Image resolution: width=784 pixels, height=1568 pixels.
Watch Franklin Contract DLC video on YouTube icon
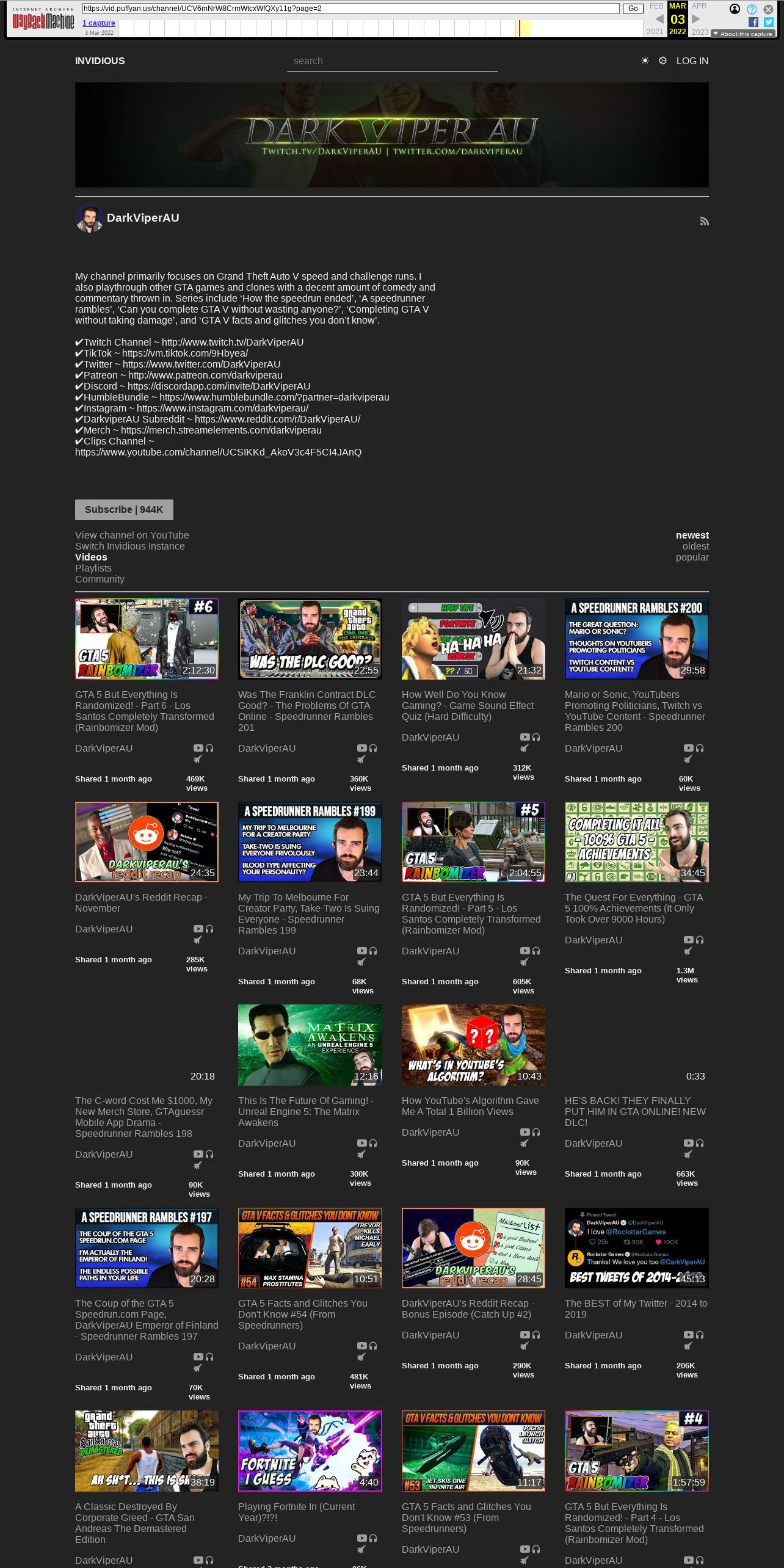pyautogui.click(x=361, y=748)
